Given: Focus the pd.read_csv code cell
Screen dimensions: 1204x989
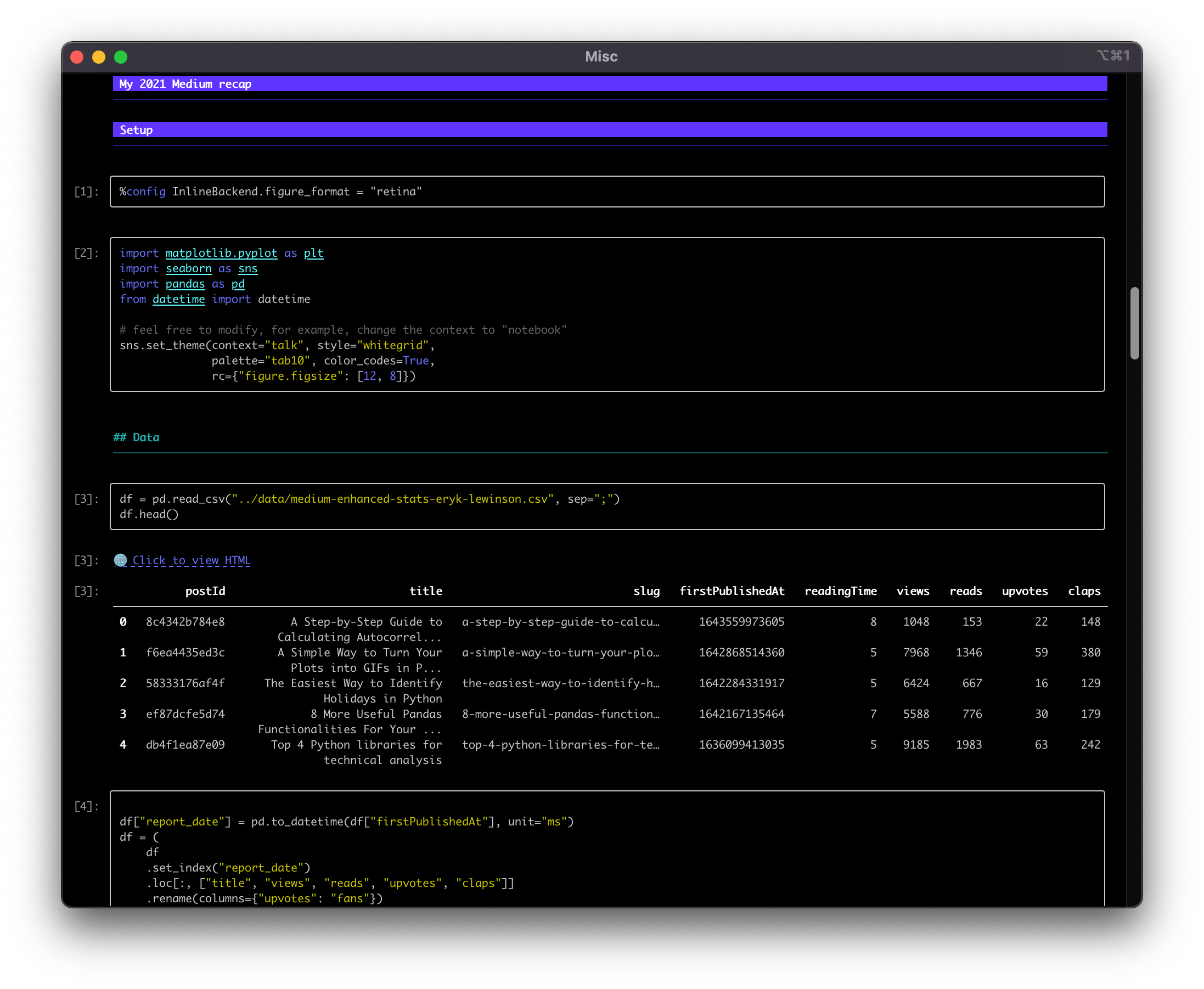Looking at the screenshot, I should [606, 507].
